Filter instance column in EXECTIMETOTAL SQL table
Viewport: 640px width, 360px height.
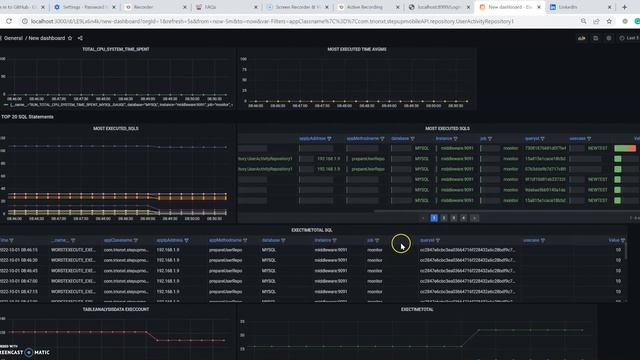pyautogui.click(x=335, y=240)
